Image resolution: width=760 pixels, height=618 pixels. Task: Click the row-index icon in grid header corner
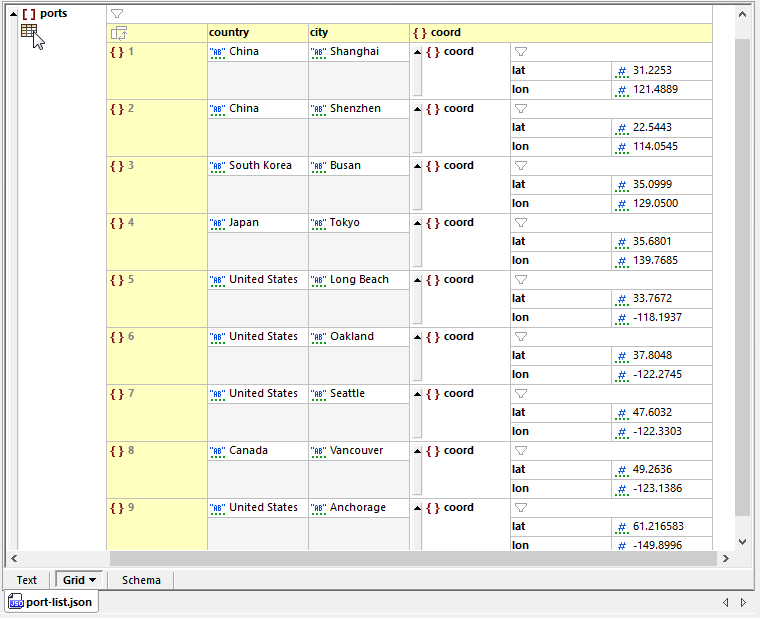pos(118,33)
